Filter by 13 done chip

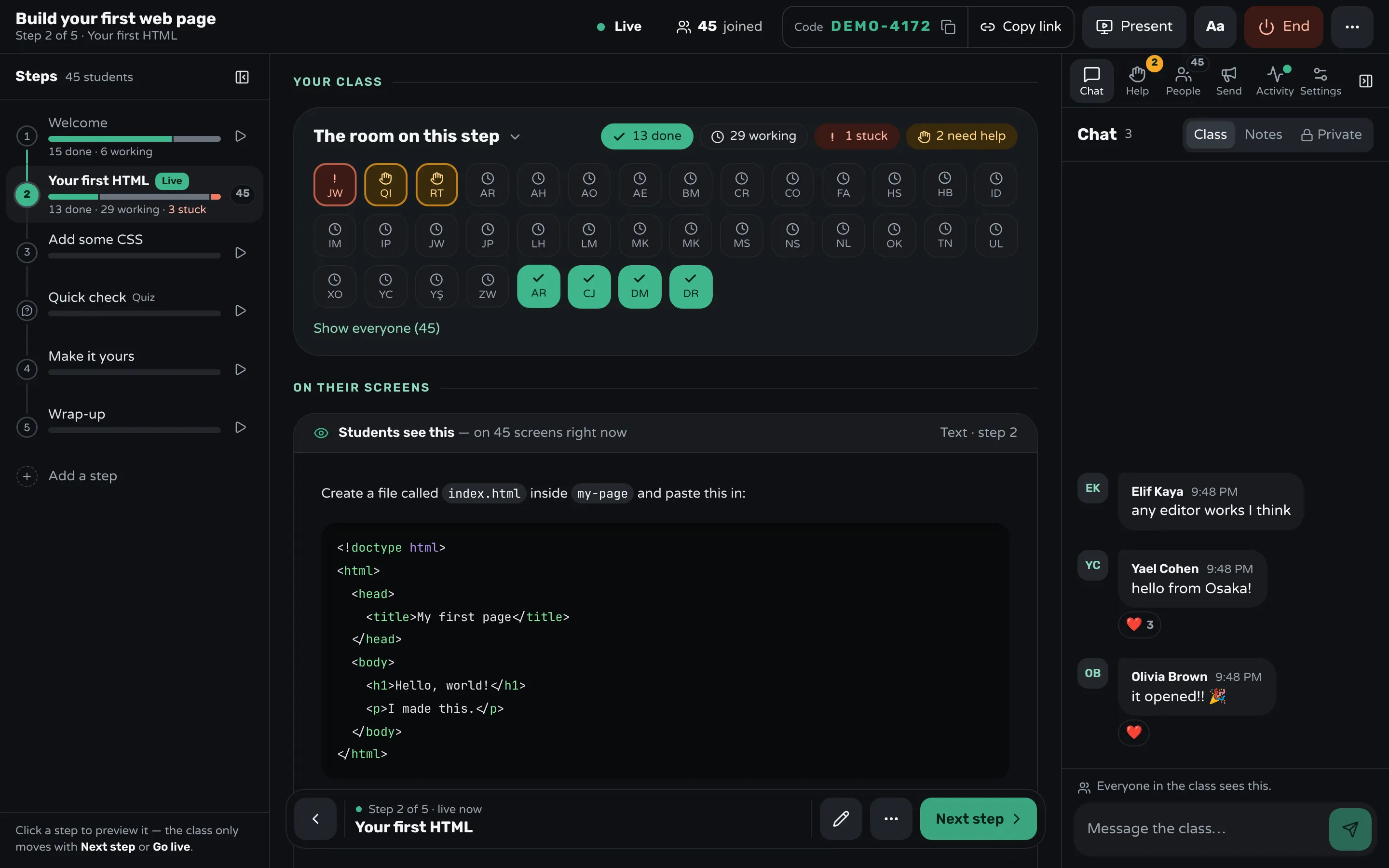647,136
